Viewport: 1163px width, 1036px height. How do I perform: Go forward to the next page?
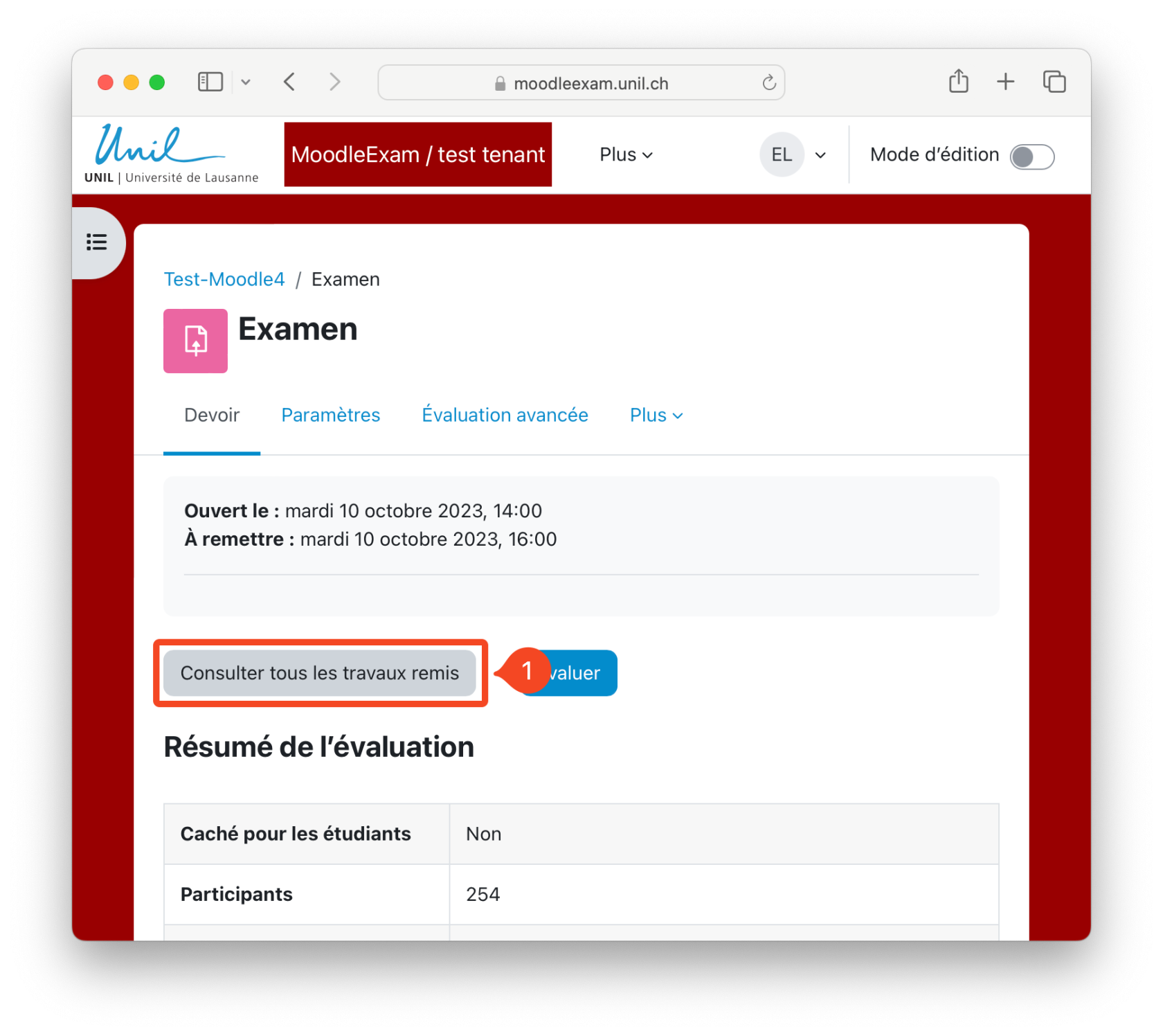tap(335, 82)
